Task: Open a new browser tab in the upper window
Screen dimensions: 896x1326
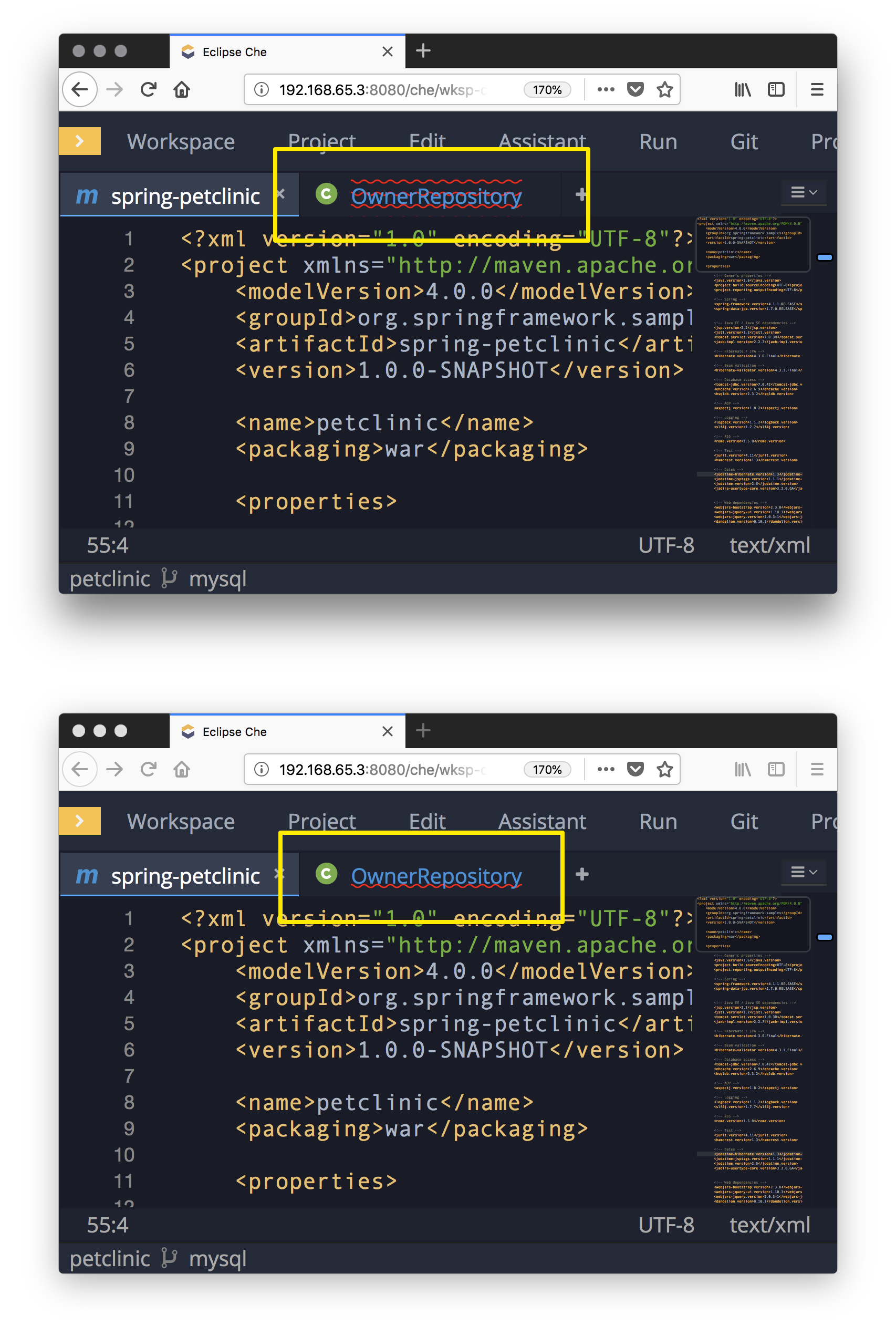Action: (423, 51)
